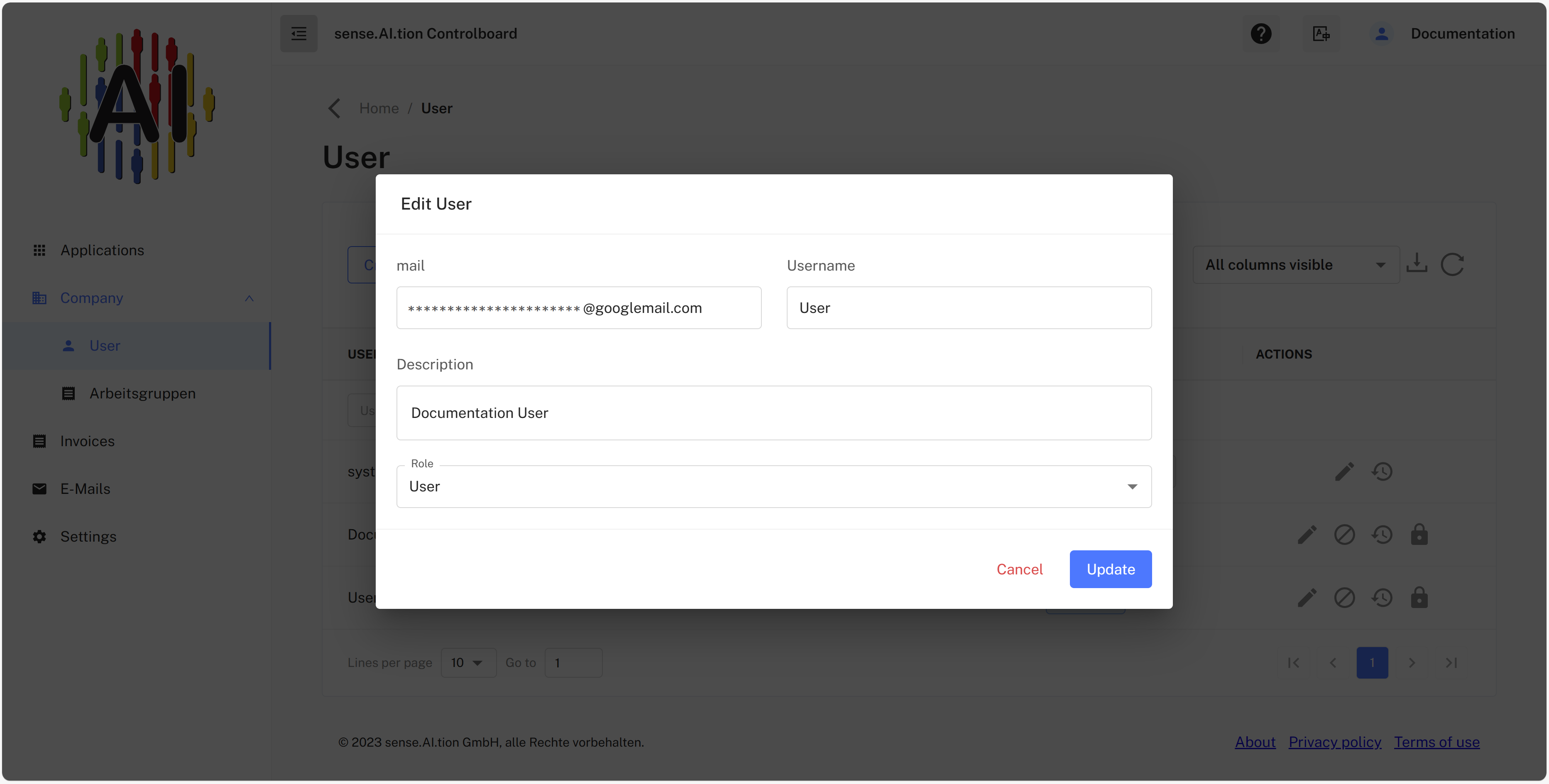
Task: Collapse the Company menu section
Action: coord(249,298)
